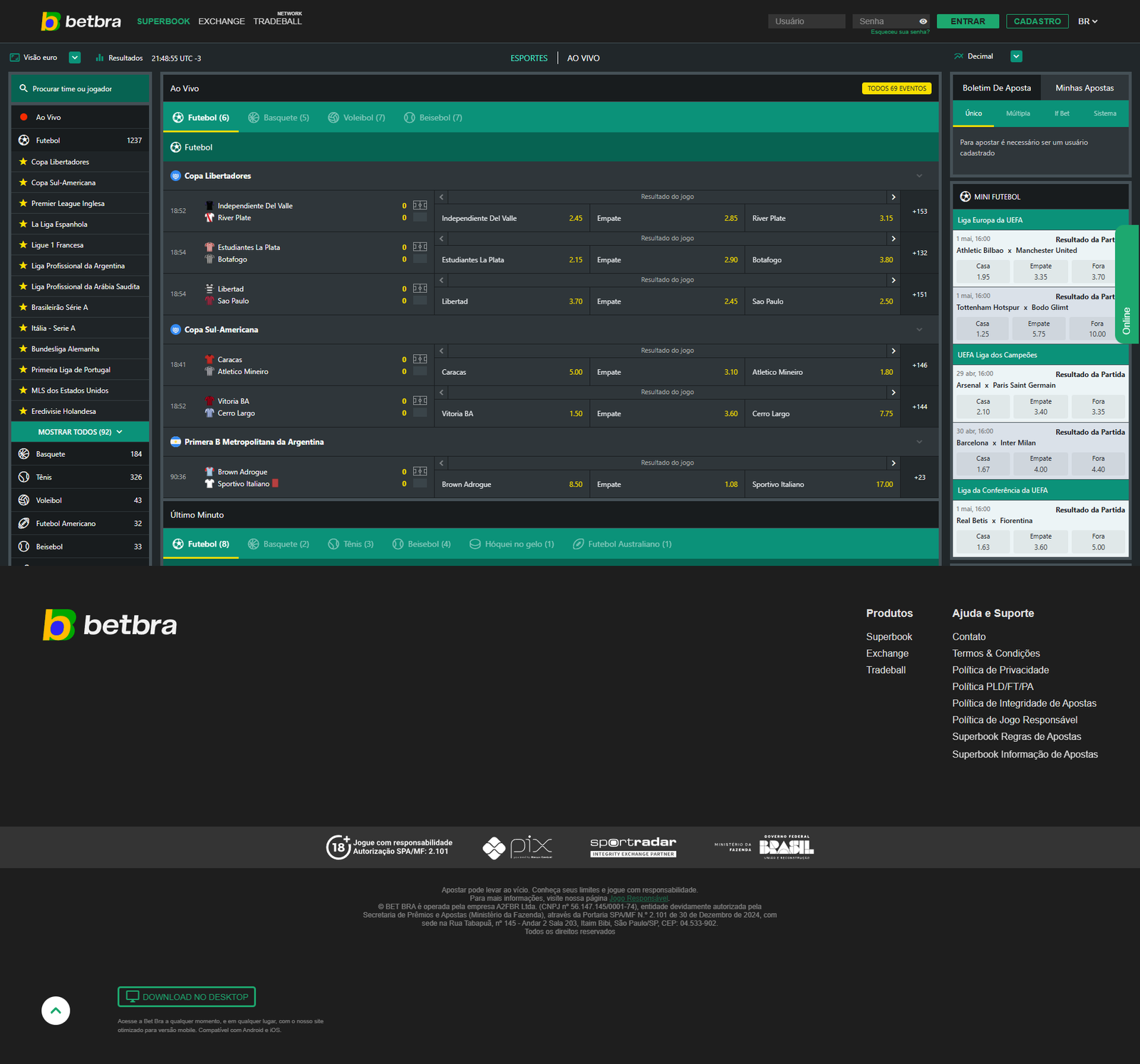Click DOWNLOAD NO DESKTOP button
The height and width of the screenshot is (1064, 1140).
(x=187, y=997)
